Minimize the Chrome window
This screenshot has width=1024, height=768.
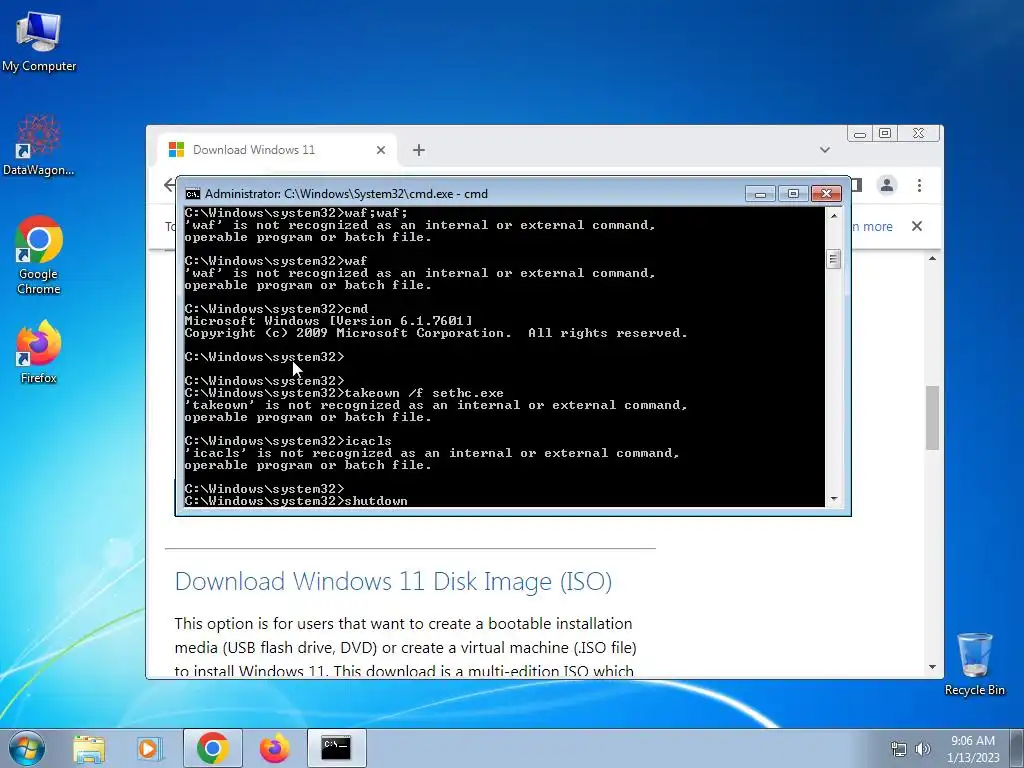coord(860,134)
